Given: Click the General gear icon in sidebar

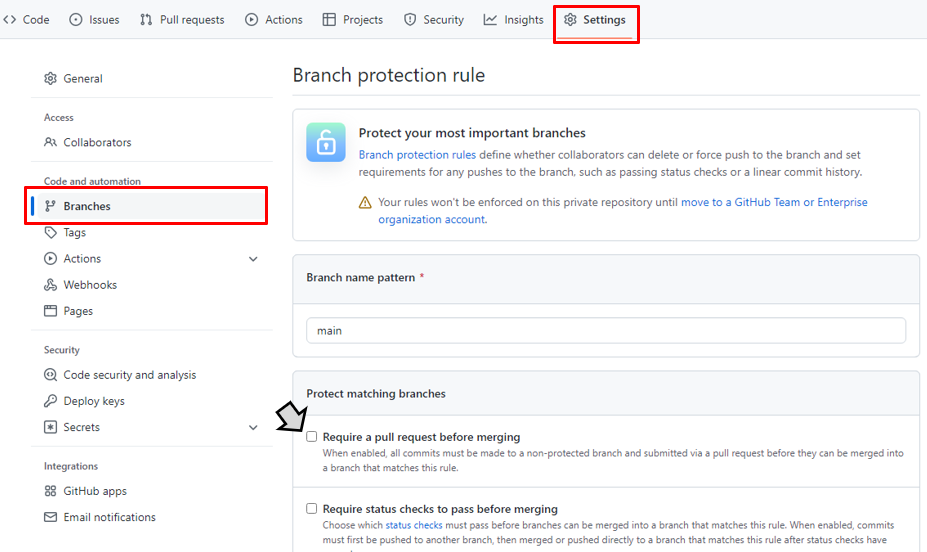Looking at the screenshot, I should [50, 78].
